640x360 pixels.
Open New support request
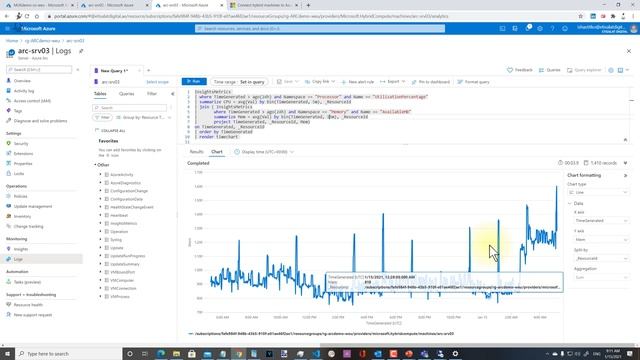(33, 315)
